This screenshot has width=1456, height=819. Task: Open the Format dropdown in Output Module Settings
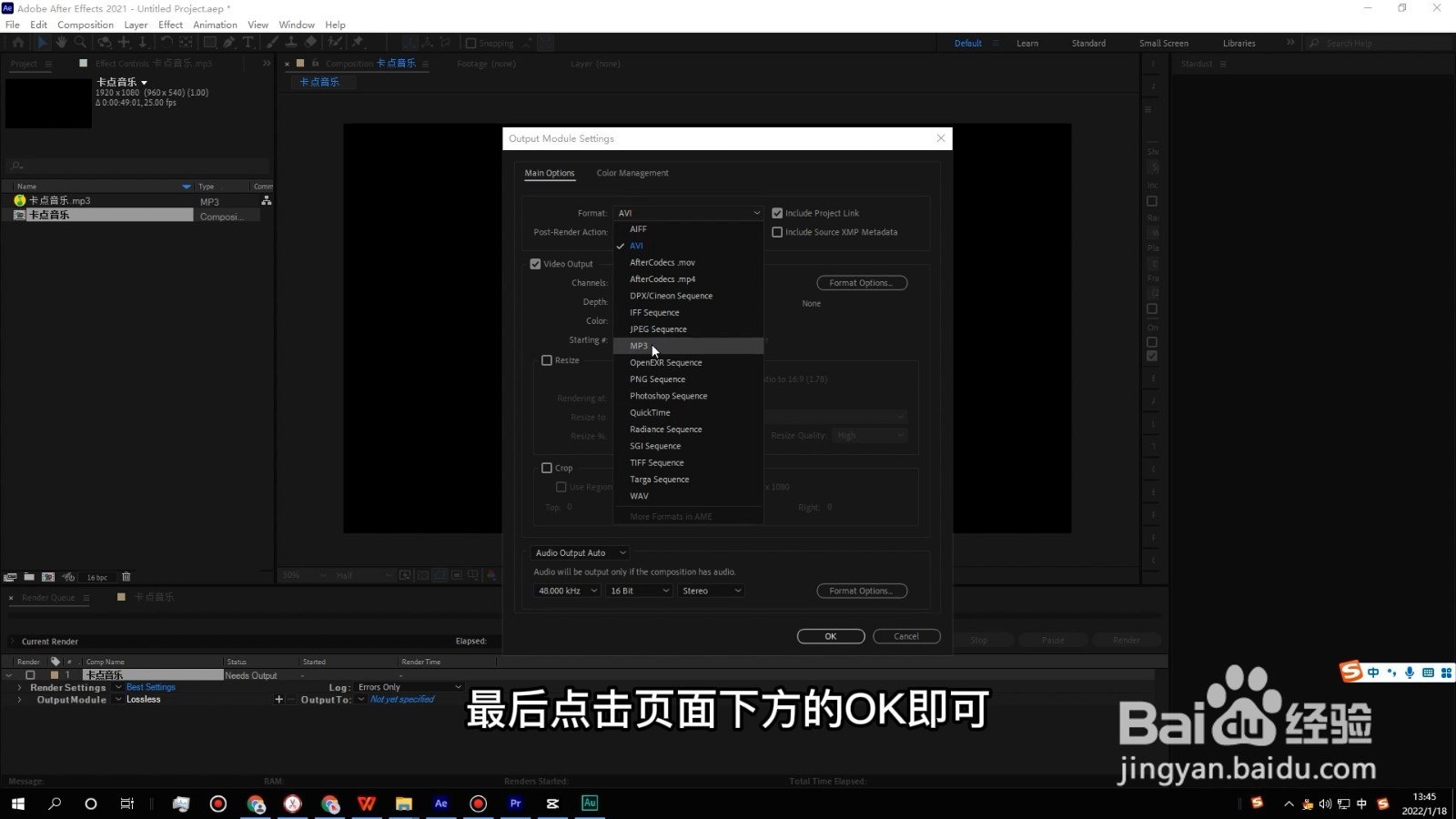688,212
